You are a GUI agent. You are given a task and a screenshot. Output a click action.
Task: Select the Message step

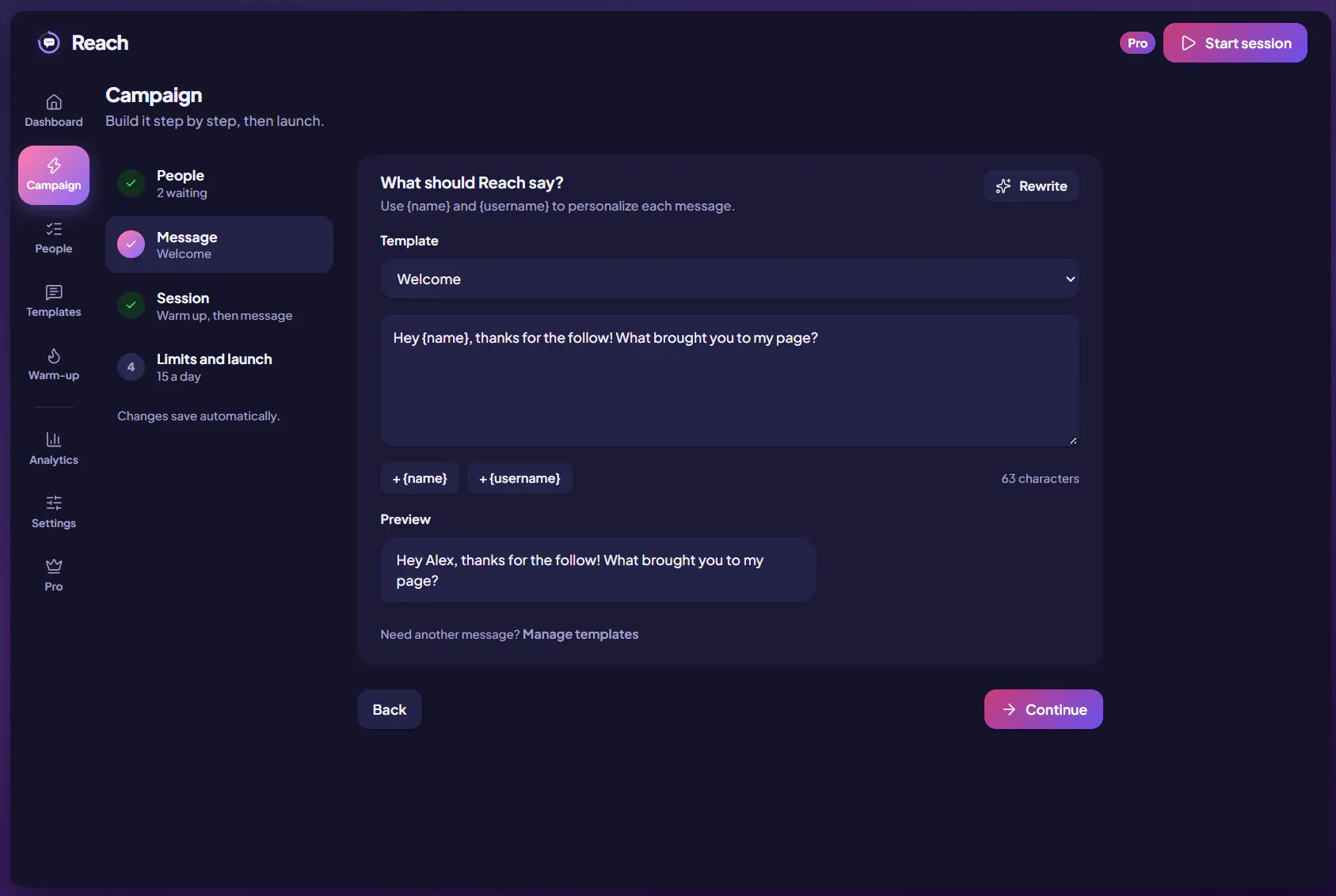(219, 245)
